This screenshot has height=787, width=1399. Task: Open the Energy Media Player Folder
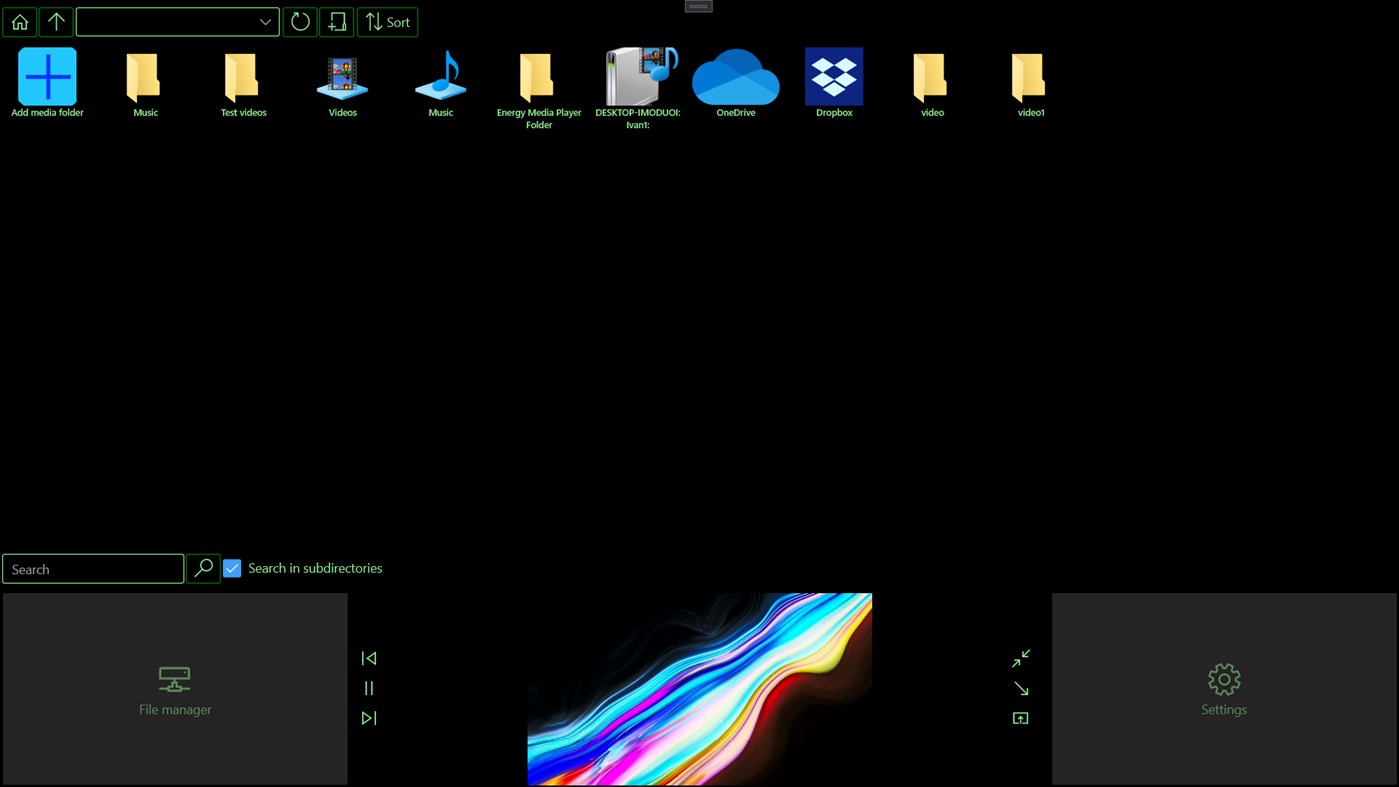click(x=538, y=75)
